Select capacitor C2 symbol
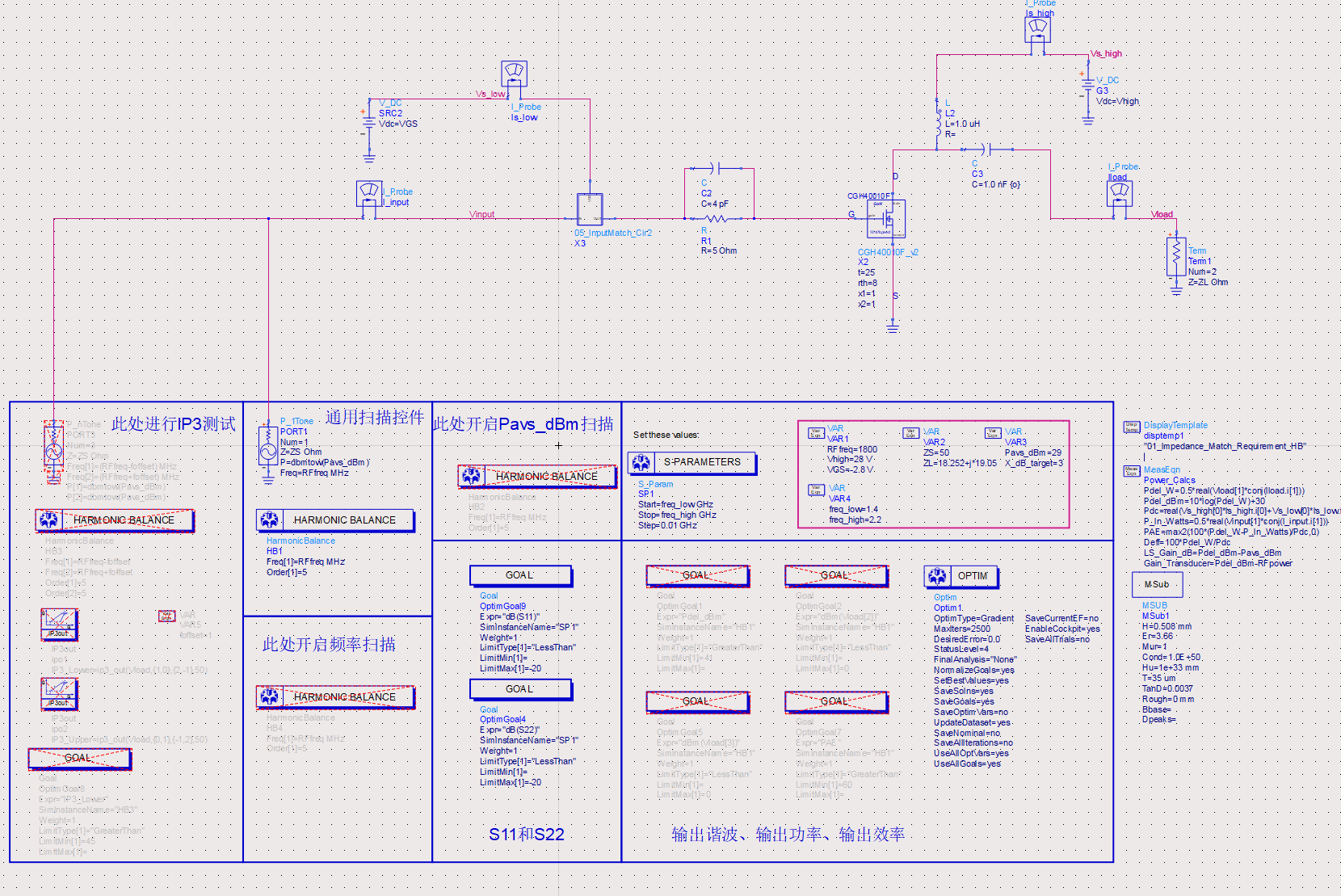 point(714,168)
